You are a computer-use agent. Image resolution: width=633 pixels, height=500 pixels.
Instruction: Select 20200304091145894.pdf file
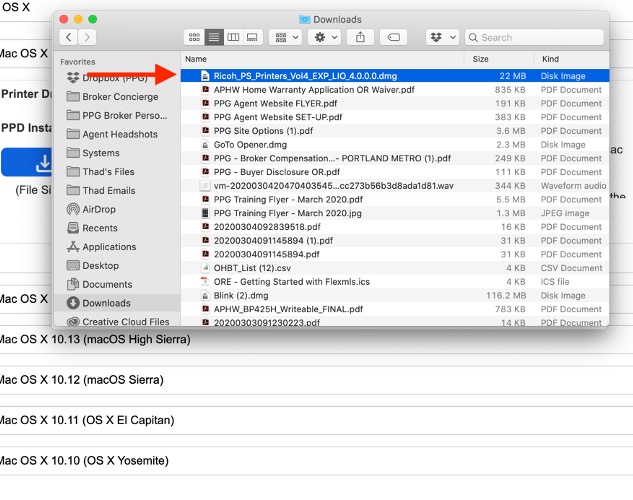click(395, 254)
